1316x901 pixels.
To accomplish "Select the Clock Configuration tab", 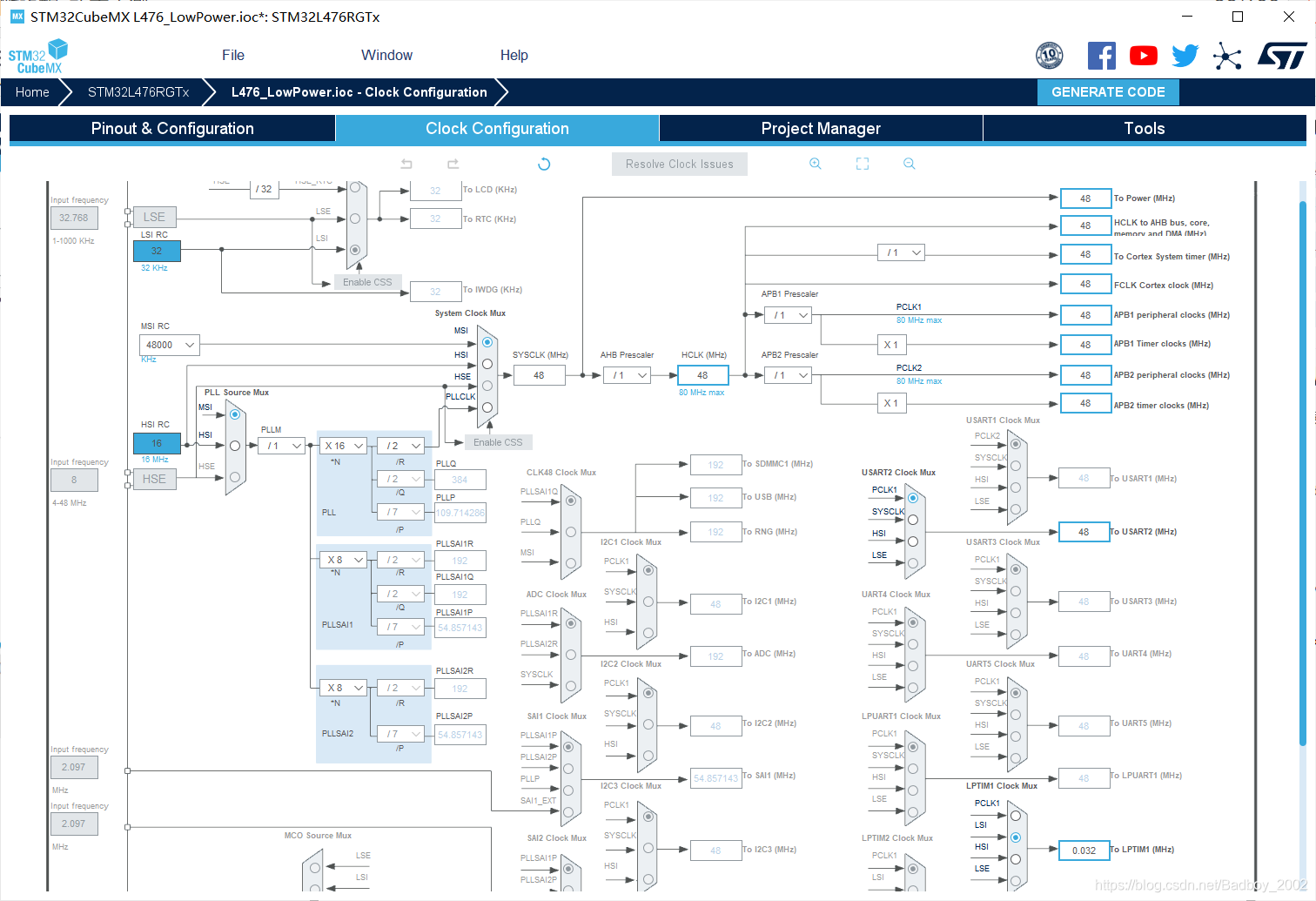I will point(497,128).
